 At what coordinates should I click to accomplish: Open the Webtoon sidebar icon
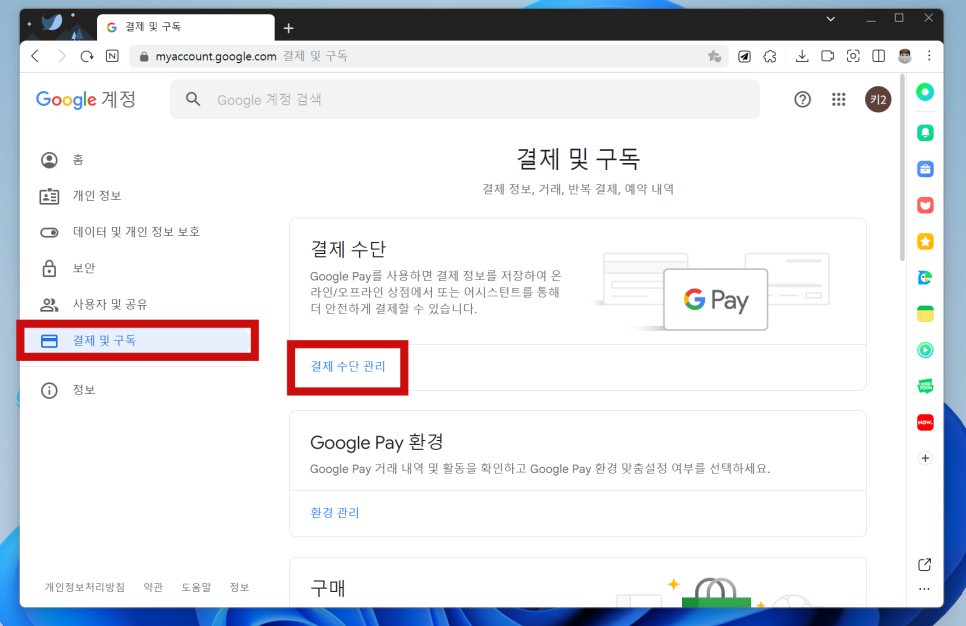click(x=925, y=386)
